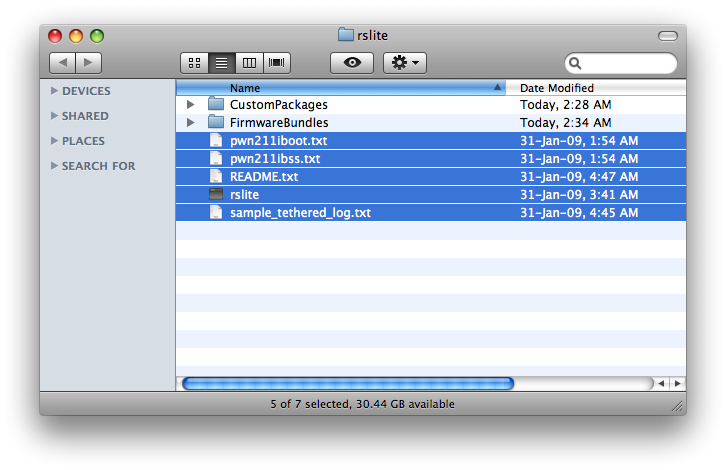Screen dimensions: 726x470
Task: Go back to previous folder
Action: coord(62,63)
